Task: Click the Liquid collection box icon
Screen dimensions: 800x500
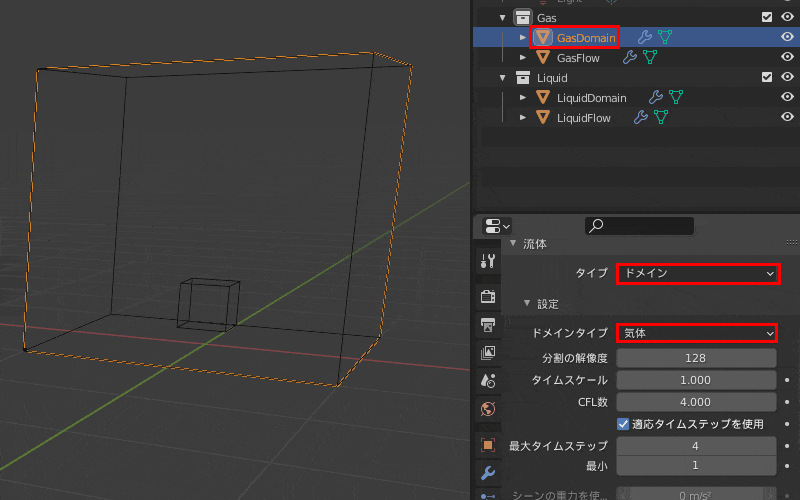Action: coord(522,78)
